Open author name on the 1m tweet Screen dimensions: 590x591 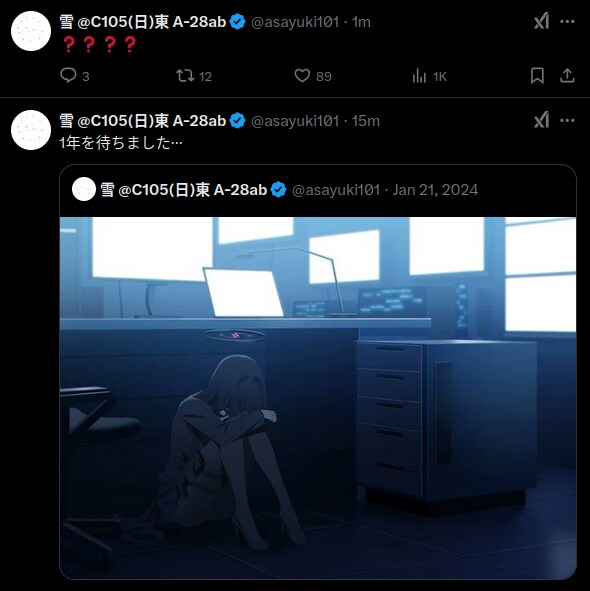coord(143,22)
